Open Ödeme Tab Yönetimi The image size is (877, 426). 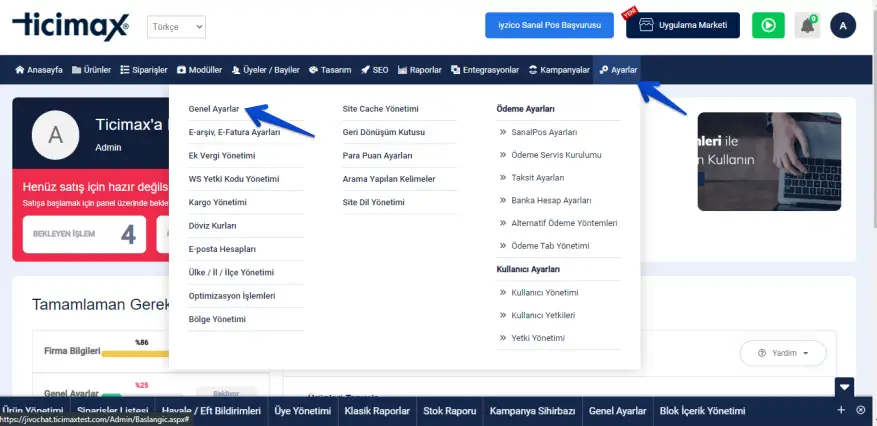click(x=550, y=246)
